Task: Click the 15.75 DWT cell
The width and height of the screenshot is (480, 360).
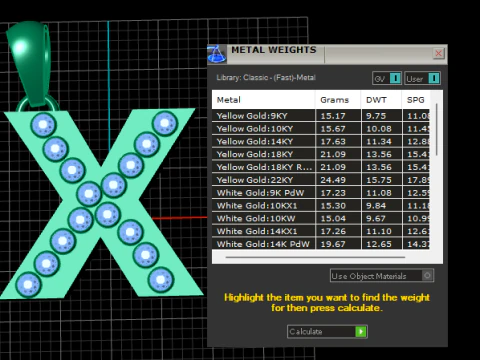Action: coord(381,180)
